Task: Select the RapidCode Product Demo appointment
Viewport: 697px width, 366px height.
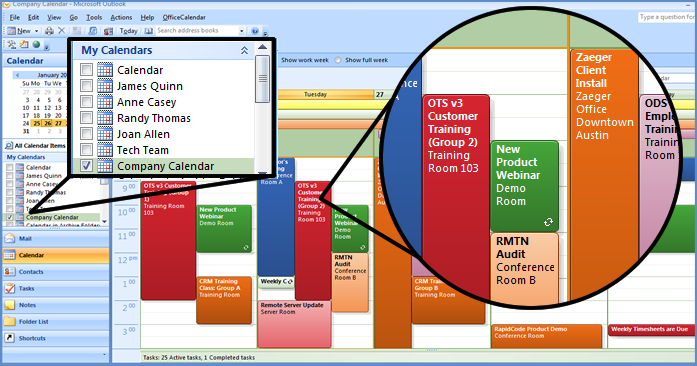Action: (547, 336)
